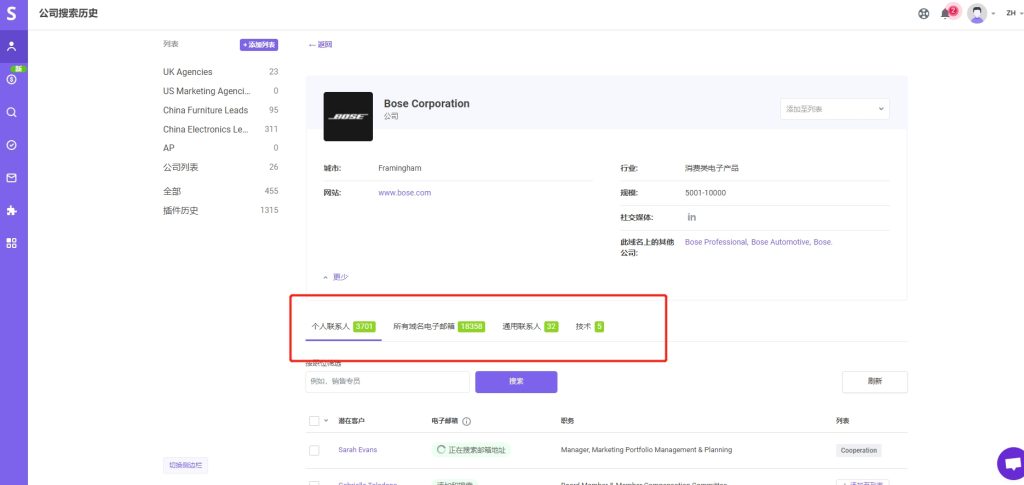Click the 切换侧边栏 button
The image size is (1024, 485).
pyautogui.click(x=185, y=465)
